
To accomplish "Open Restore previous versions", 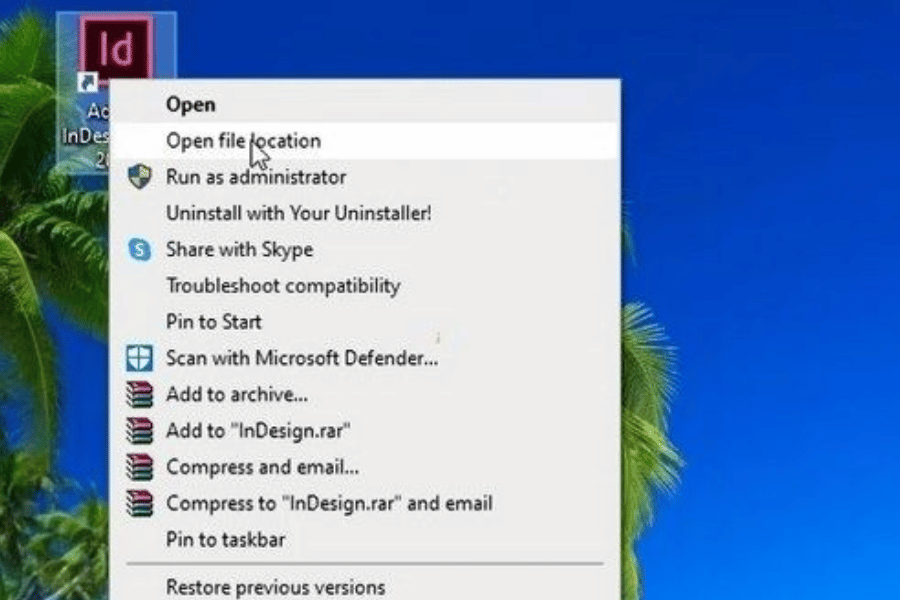I will [x=275, y=587].
